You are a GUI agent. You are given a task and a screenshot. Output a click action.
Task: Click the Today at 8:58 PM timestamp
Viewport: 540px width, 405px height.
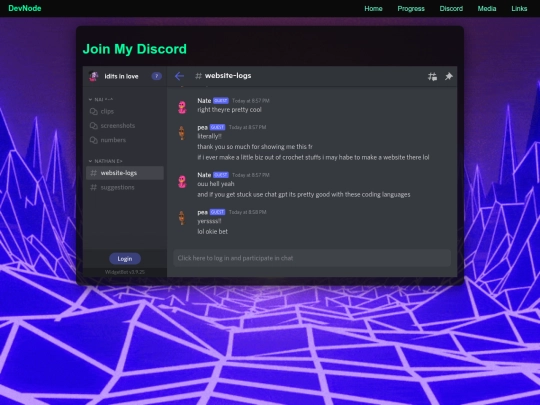[247, 212]
